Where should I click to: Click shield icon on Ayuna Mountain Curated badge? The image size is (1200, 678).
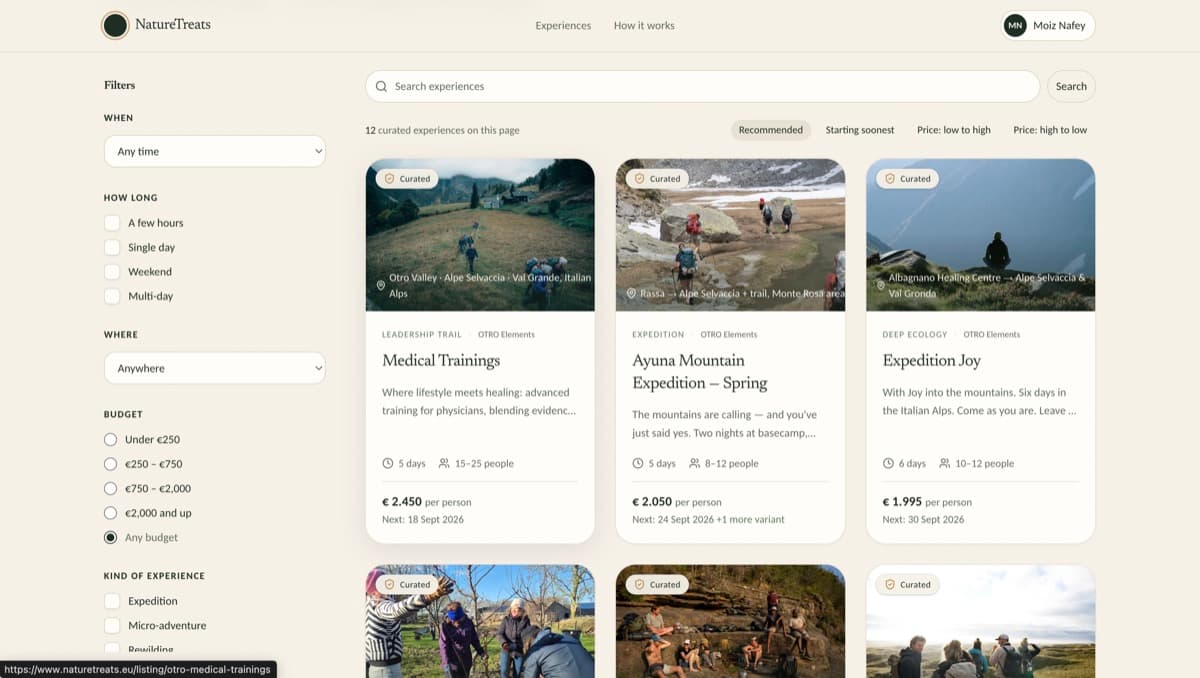(x=639, y=179)
